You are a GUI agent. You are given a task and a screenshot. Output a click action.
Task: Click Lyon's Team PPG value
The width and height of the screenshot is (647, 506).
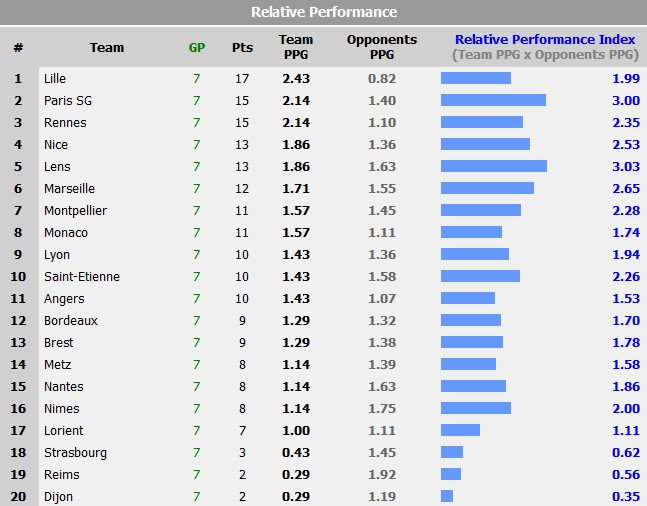296,255
